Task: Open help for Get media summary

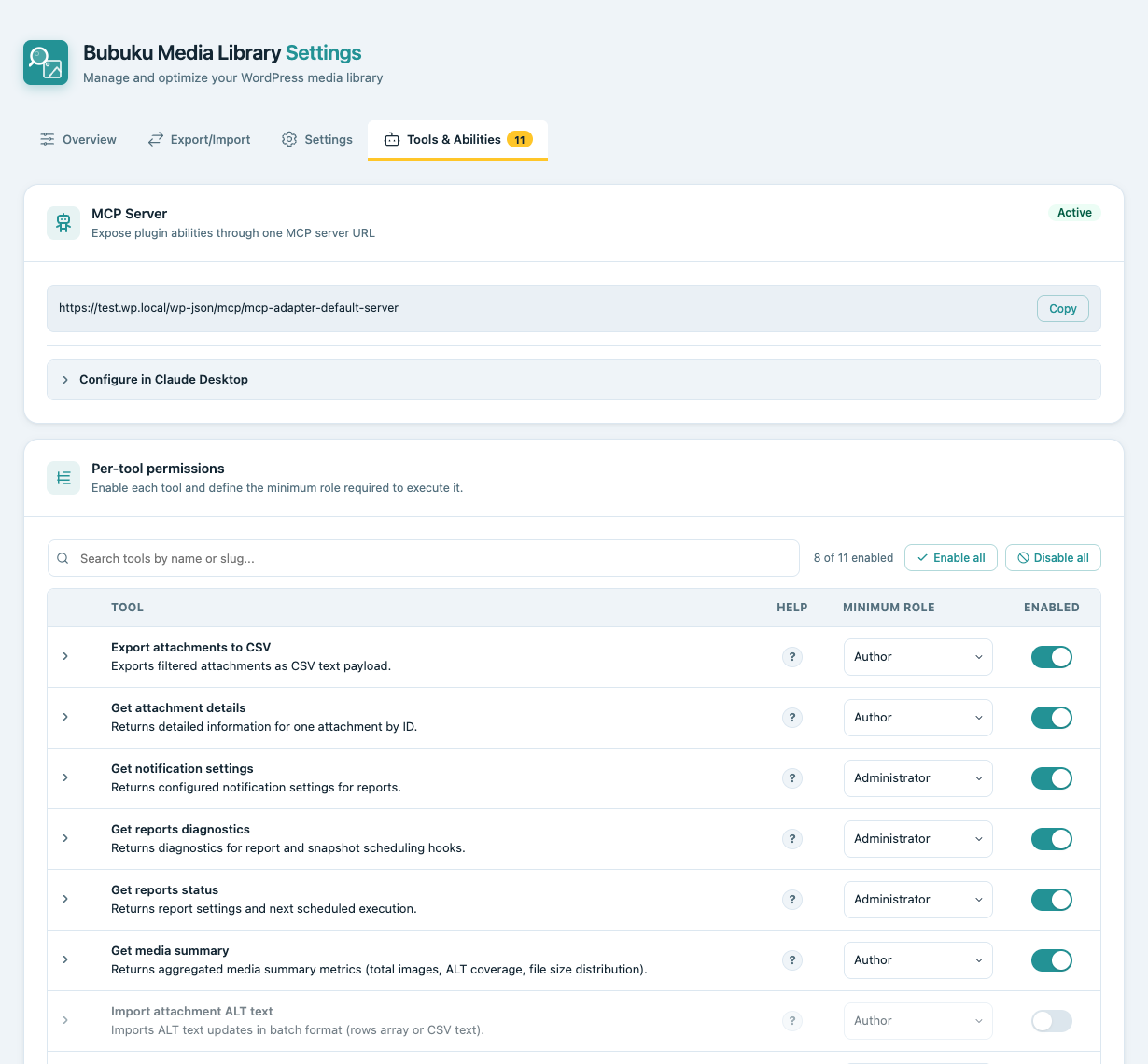Action: 792,960
